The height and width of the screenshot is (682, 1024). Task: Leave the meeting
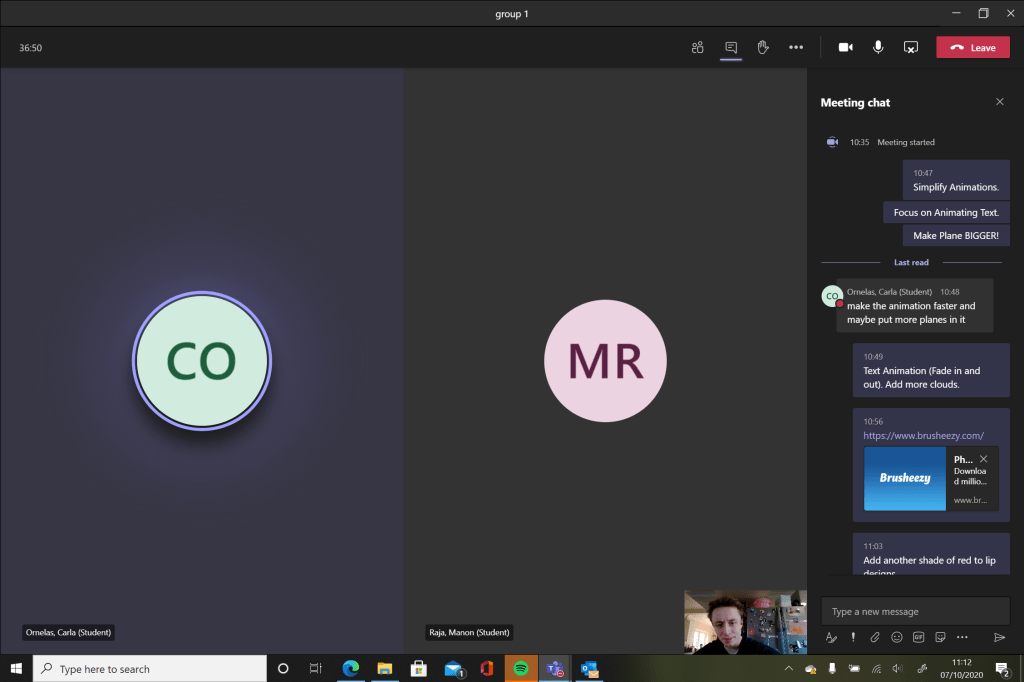pos(972,47)
